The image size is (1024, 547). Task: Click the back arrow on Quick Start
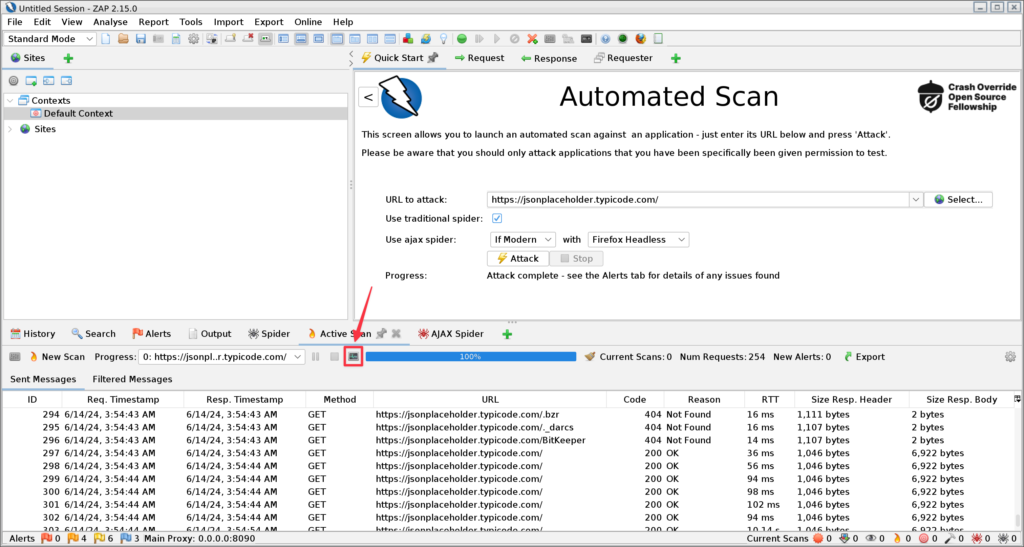click(x=368, y=97)
